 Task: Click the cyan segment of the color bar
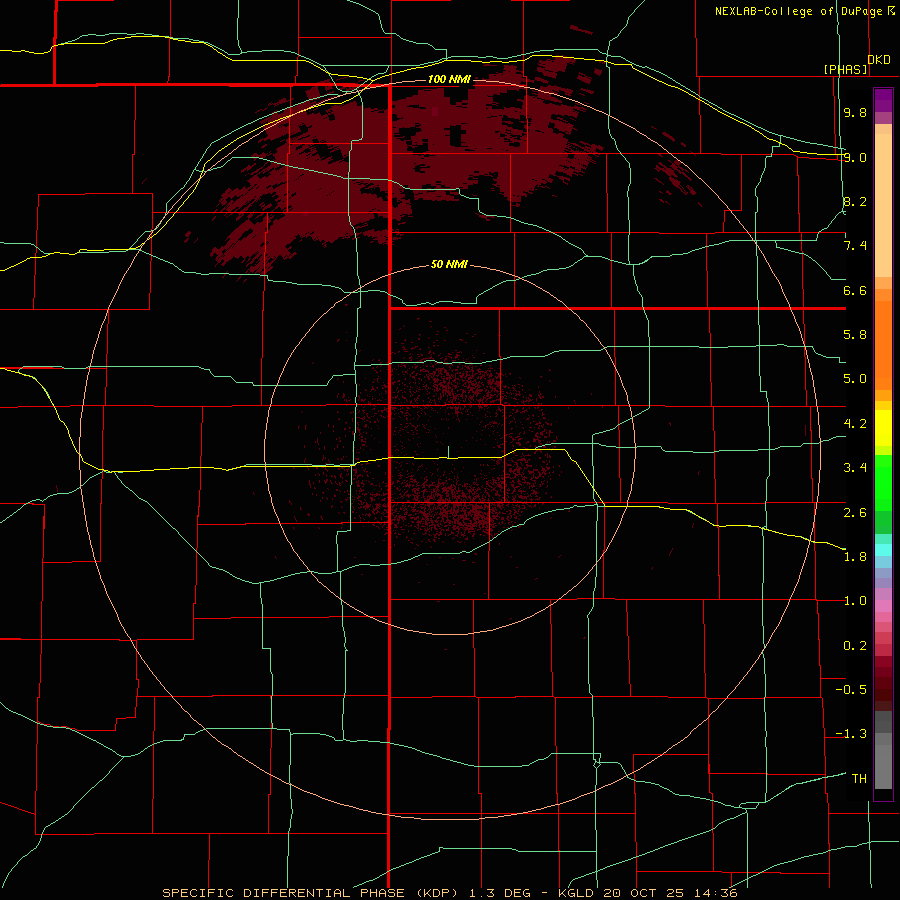click(x=883, y=549)
